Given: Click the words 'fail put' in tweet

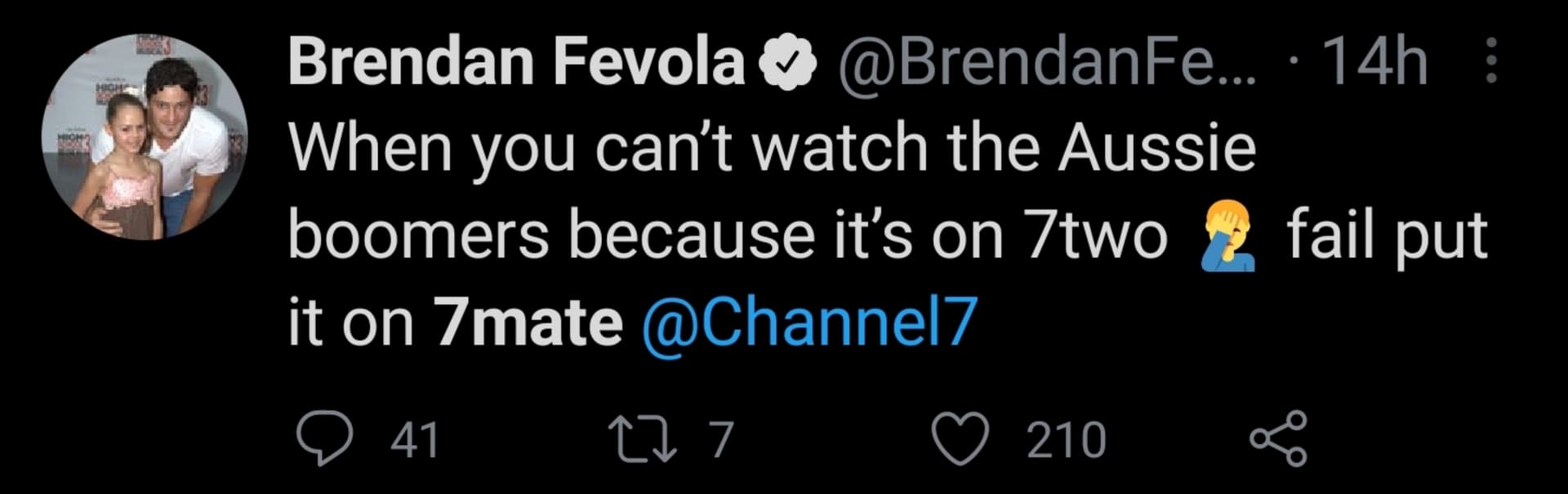Looking at the screenshot, I should pyautogui.click(x=1387, y=236).
